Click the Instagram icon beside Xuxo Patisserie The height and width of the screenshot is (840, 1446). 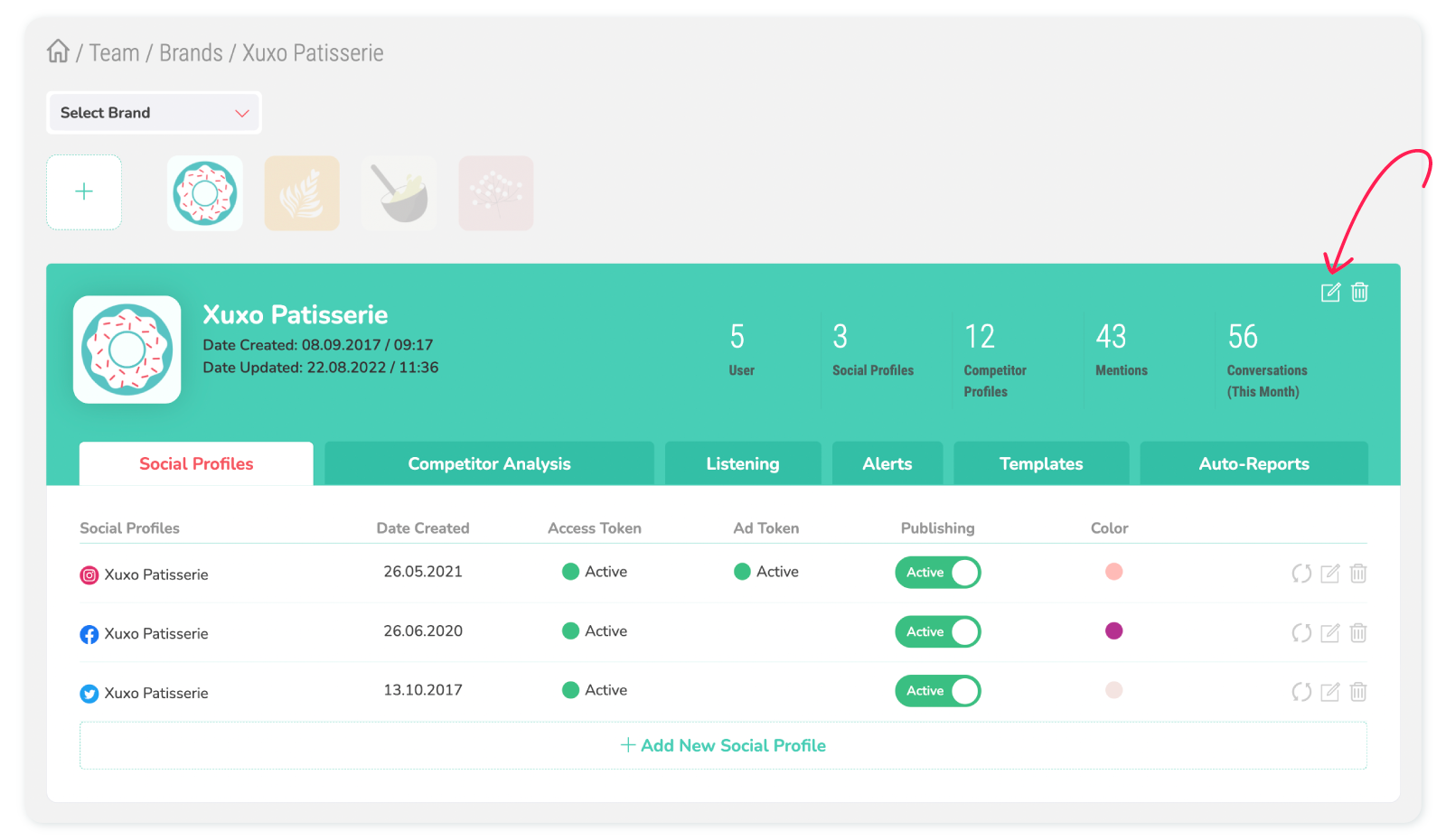point(89,575)
